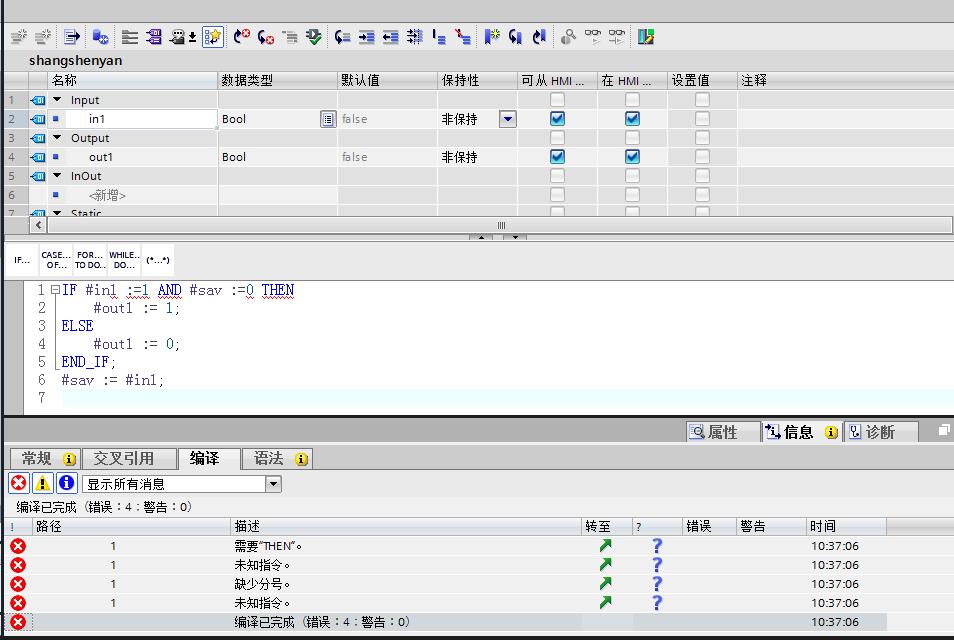Click the colorful panel icon at toolbar end
The image size is (954, 640).
tap(646, 37)
